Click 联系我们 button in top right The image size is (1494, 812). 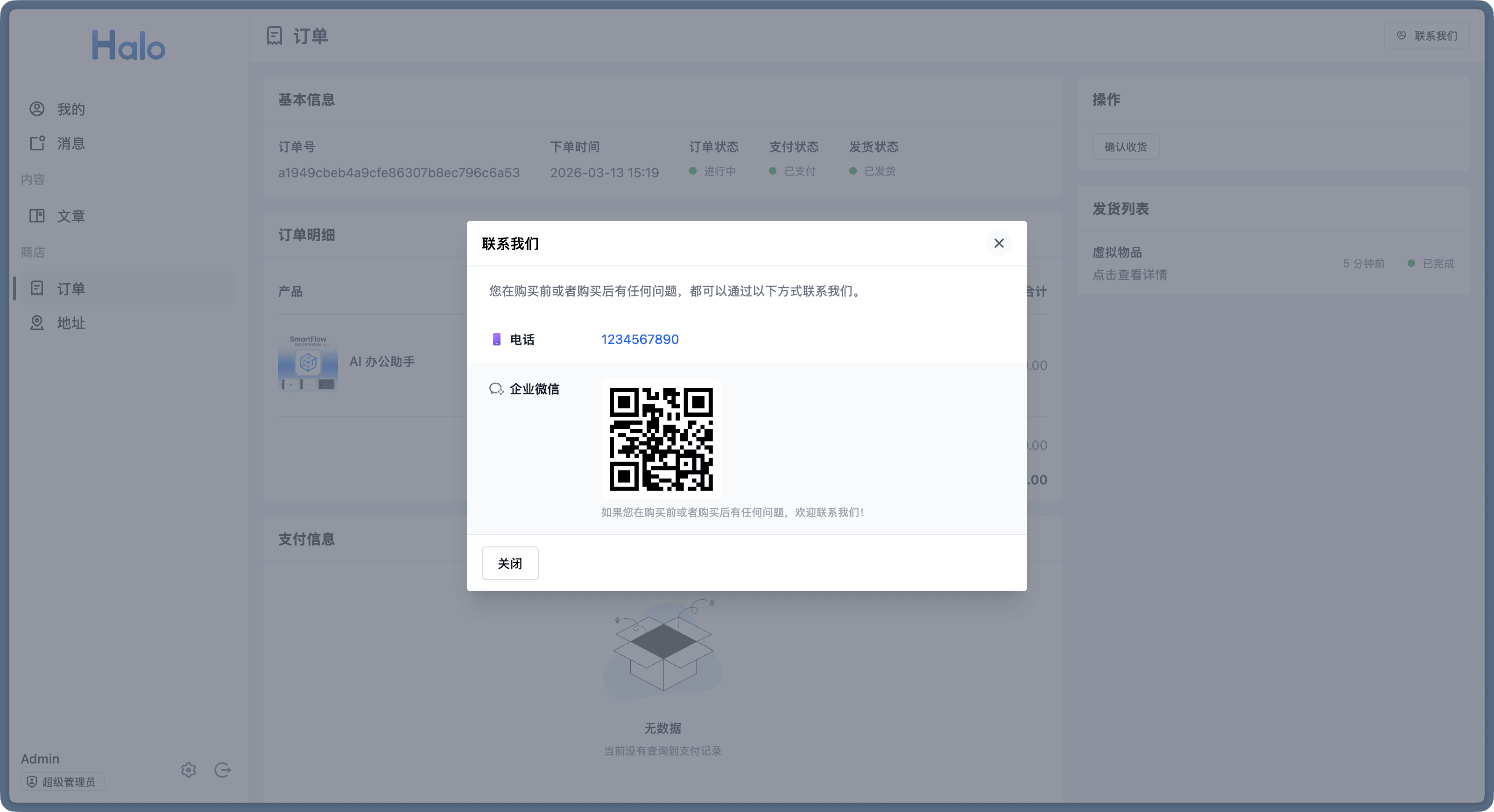pyautogui.click(x=1426, y=36)
